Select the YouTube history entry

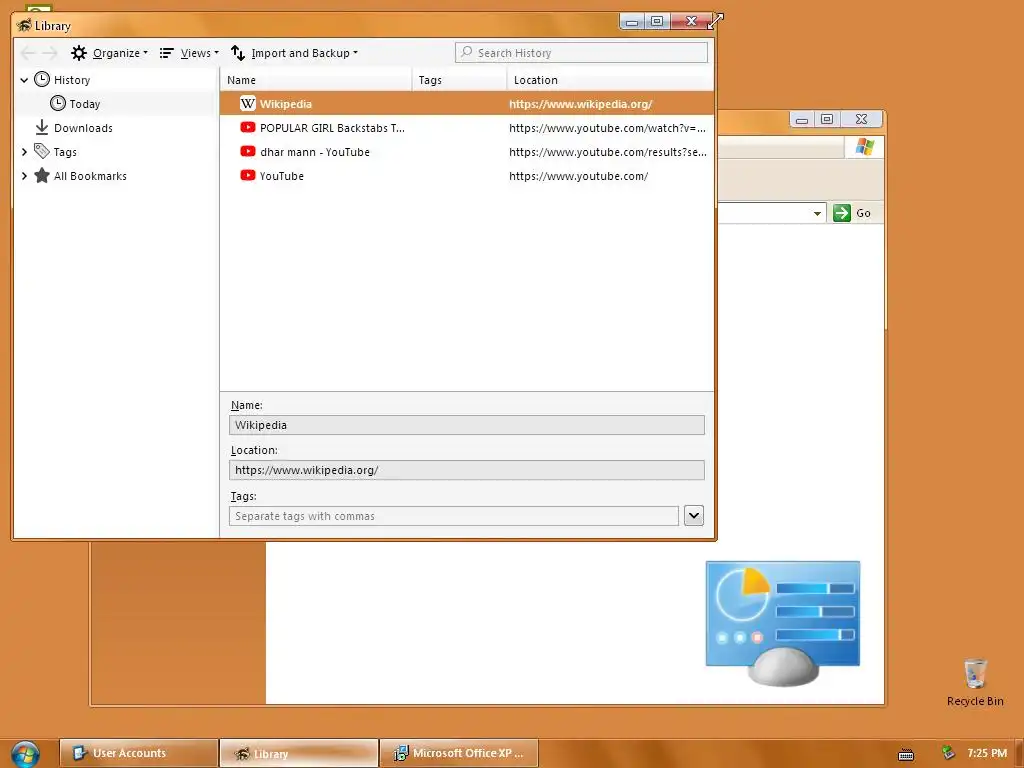[x=467, y=176]
